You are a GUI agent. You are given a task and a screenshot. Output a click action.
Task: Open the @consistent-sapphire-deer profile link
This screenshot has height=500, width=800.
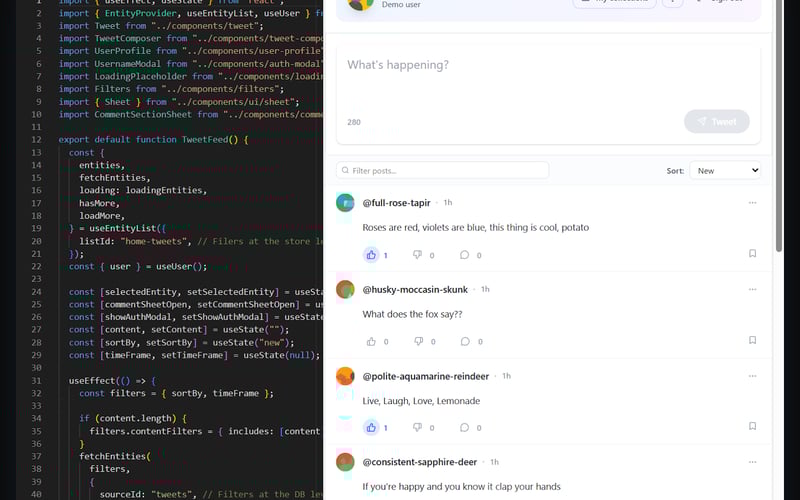pyautogui.click(x=419, y=462)
